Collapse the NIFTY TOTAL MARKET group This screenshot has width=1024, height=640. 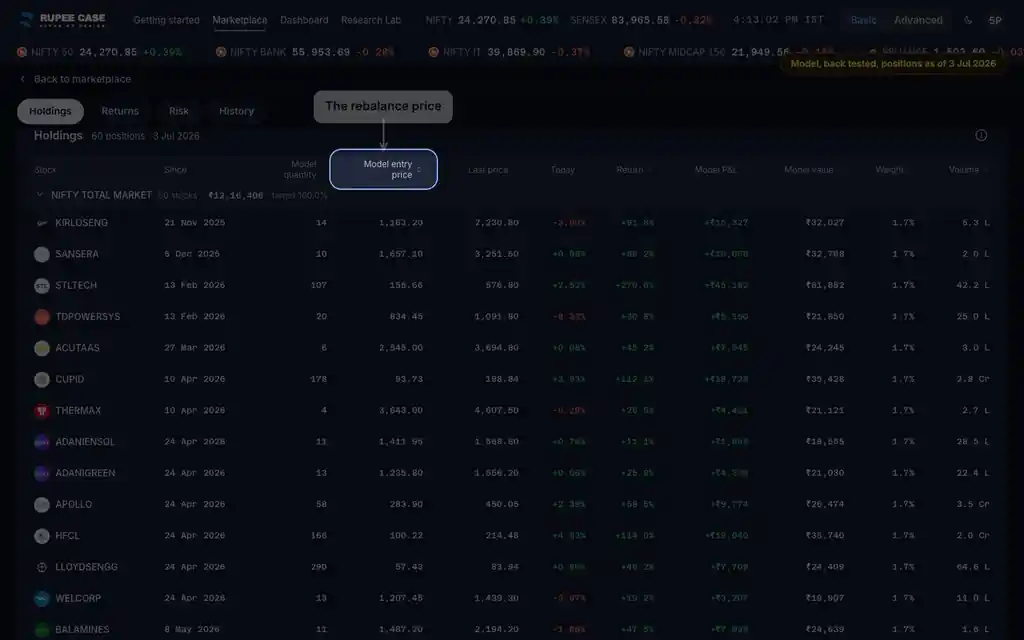40,195
